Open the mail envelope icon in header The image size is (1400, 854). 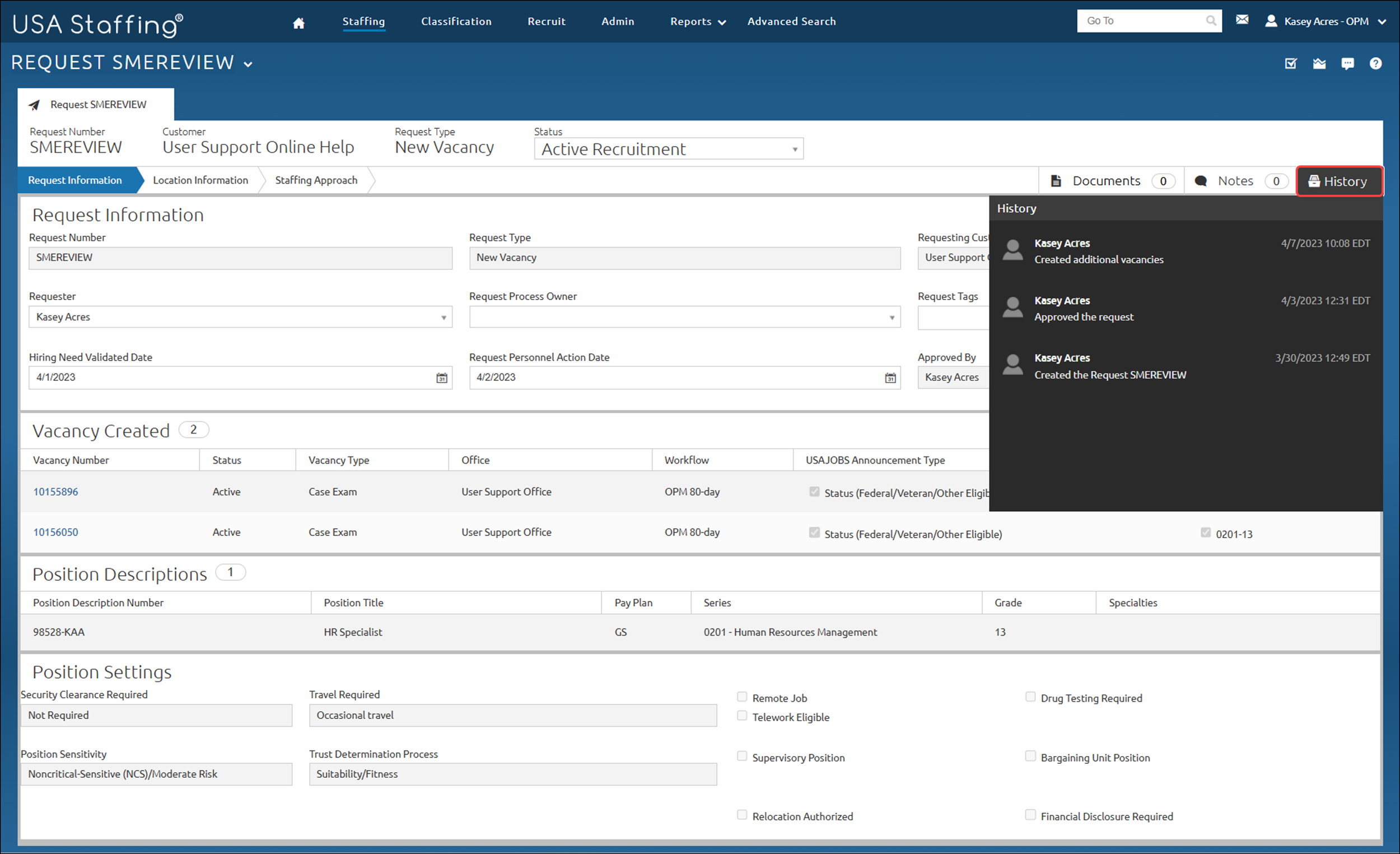pos(1242,20)
